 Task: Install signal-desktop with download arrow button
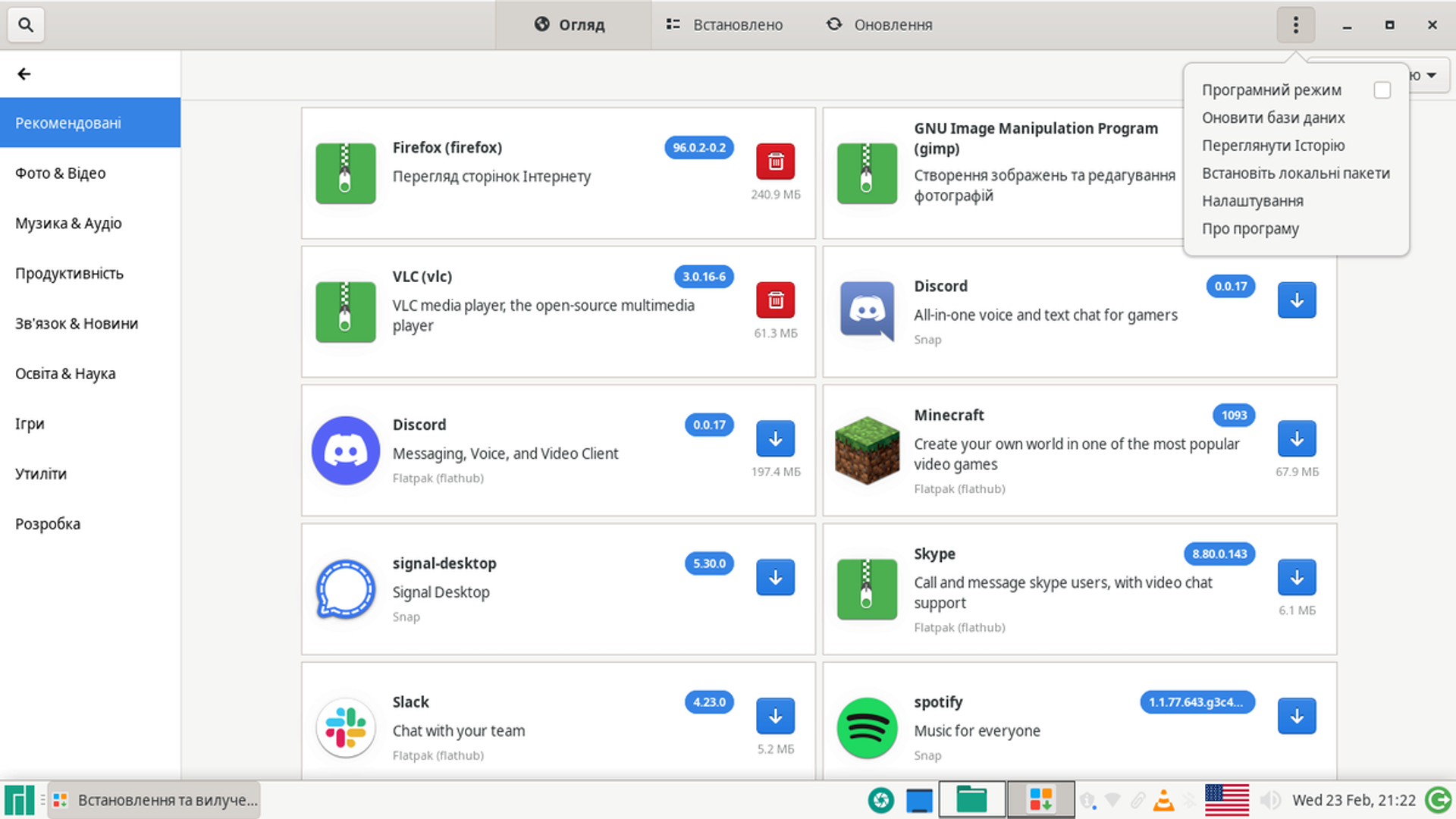click(x=775, y=578)
